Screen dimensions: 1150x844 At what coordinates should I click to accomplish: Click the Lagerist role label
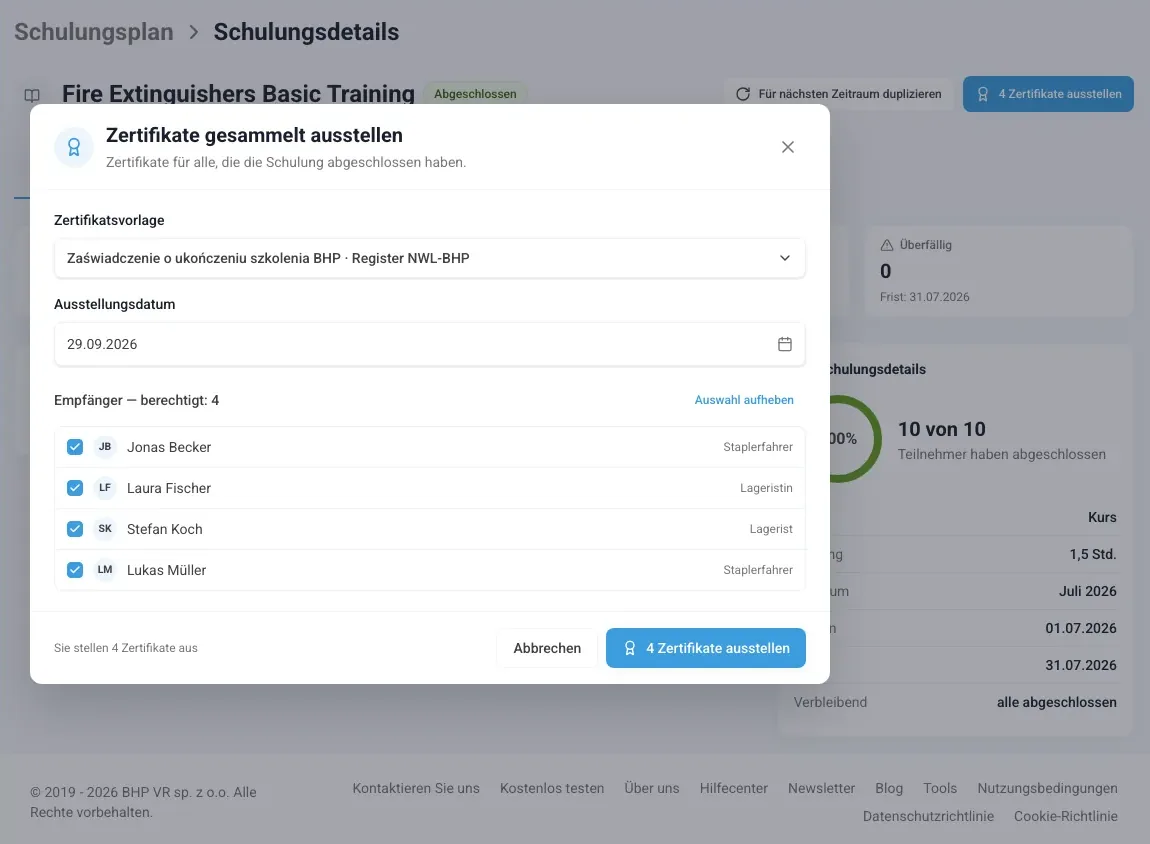tap(771, 529)
